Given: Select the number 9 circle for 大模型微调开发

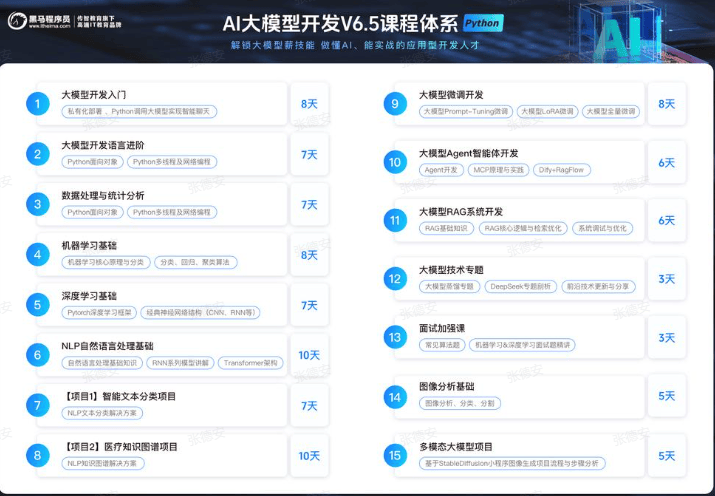Looking at the screenshot, I should point(395,103).
